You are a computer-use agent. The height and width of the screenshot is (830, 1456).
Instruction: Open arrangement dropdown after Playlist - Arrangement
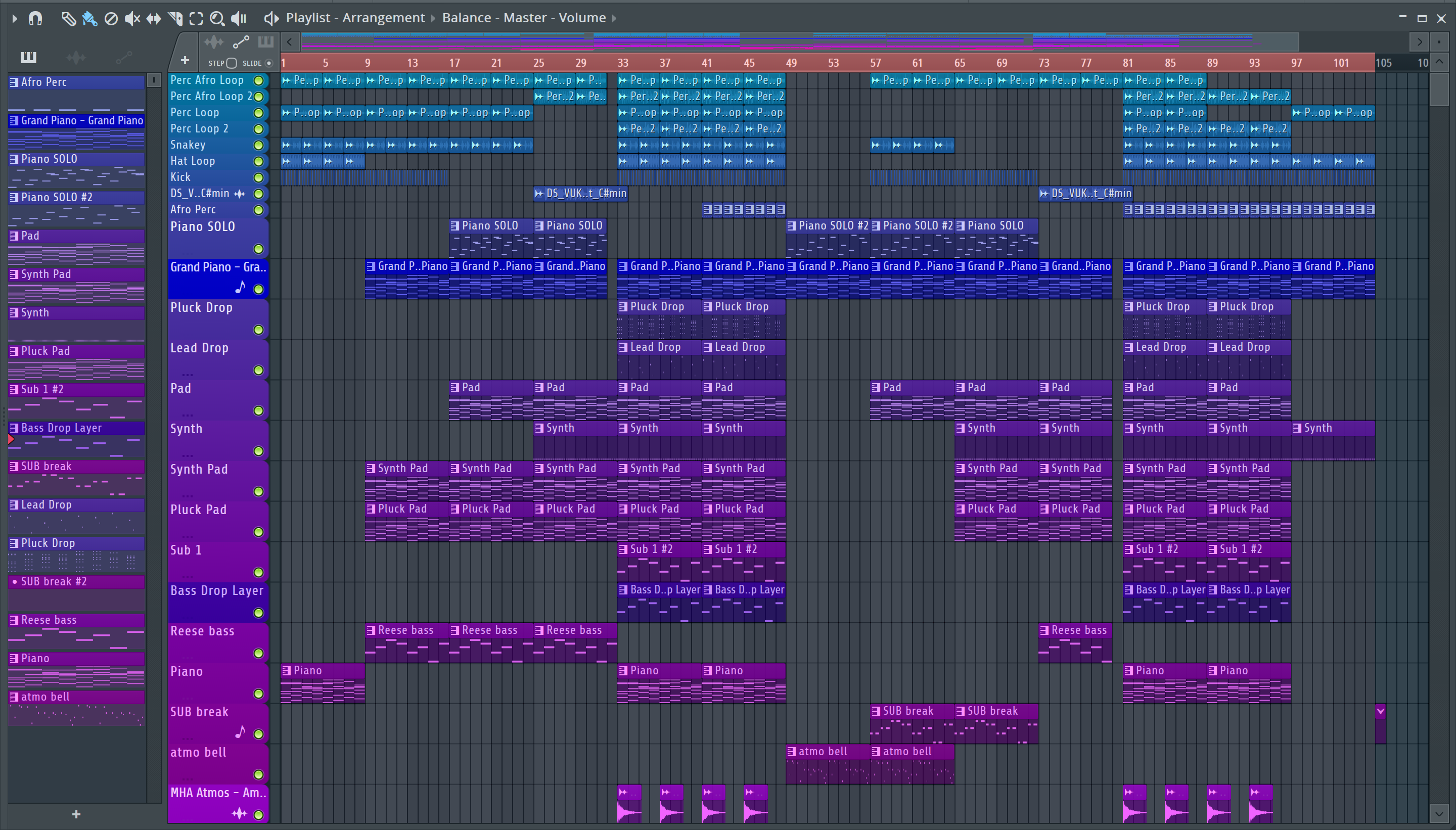click(x=433, y=18)
